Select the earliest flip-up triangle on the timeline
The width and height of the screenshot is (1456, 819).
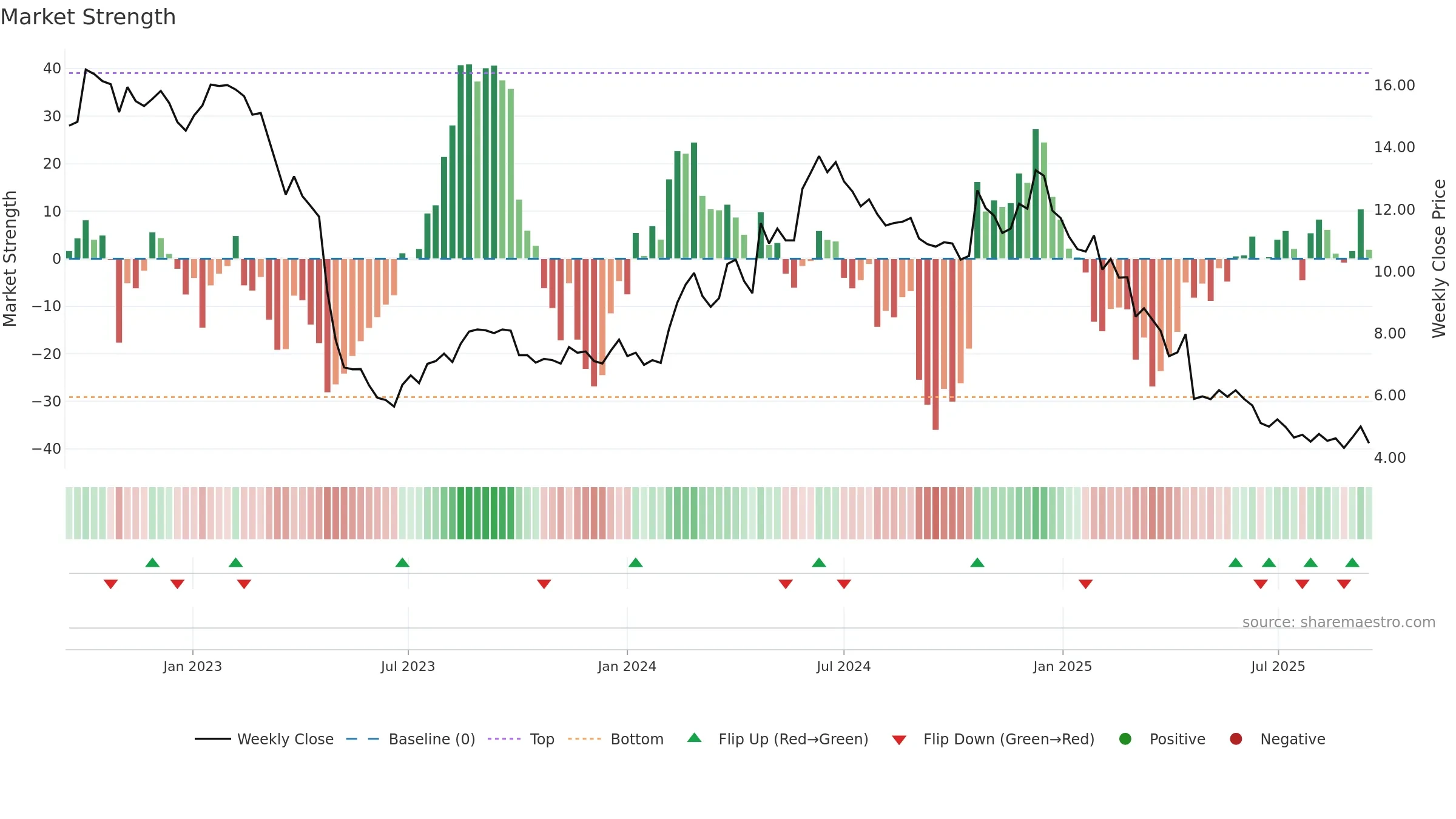152,562
